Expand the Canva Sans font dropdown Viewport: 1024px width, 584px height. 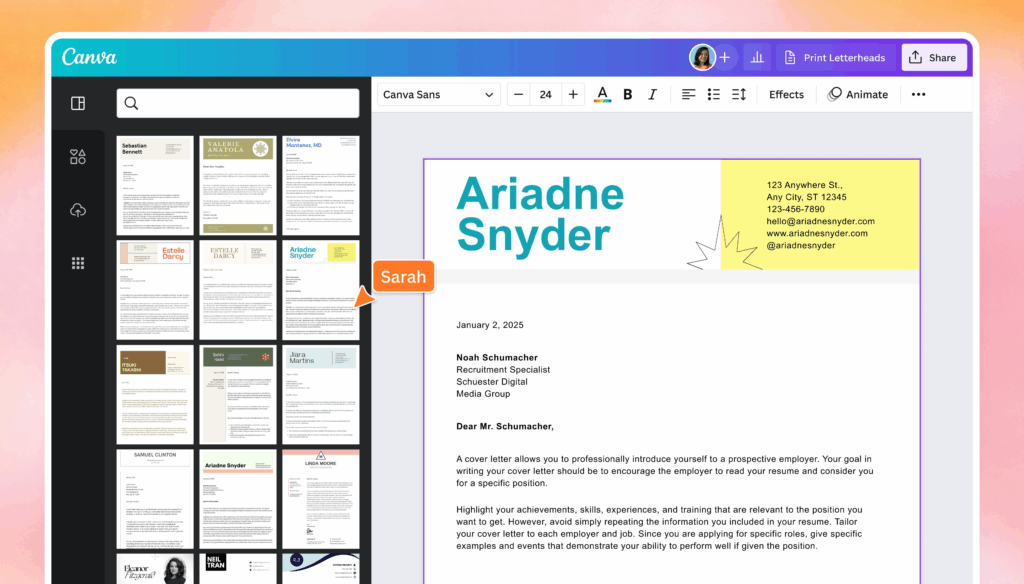tap(438, 95)
